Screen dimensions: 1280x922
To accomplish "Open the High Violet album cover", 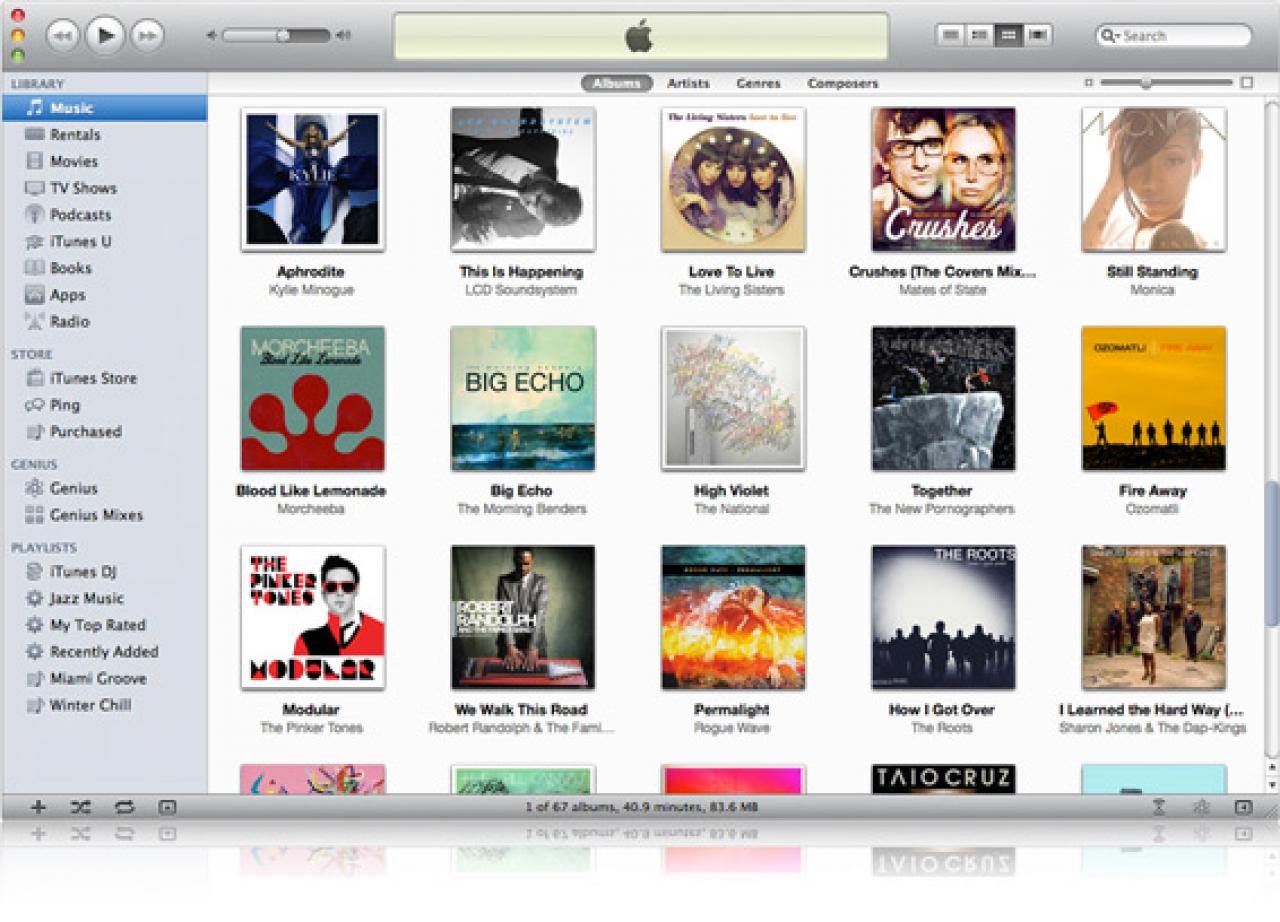I will point(732,398).
